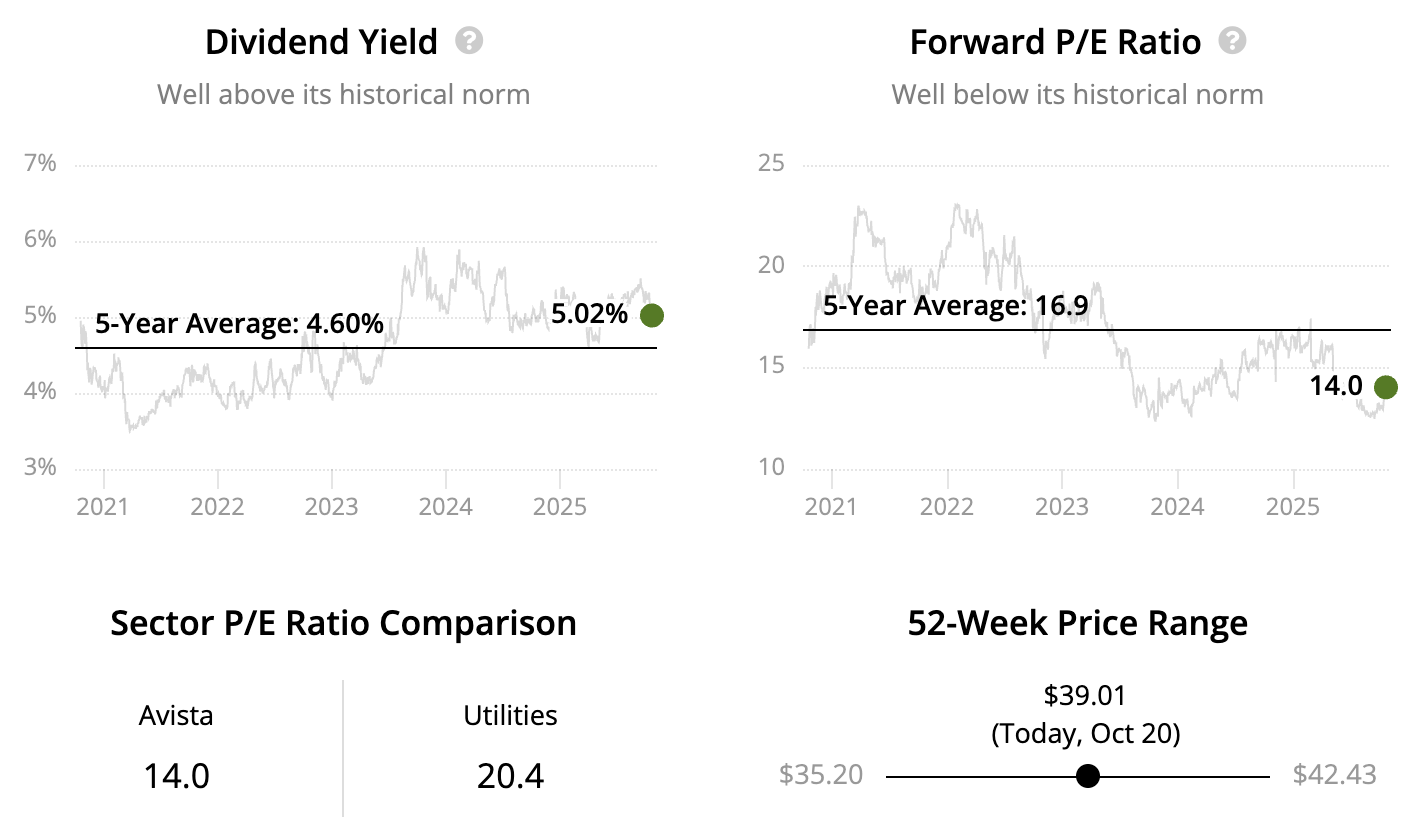Image resolution: width=1424 pixels, height=834 pixels.
Task: Click the $42.43 52-week high label
Action: pos(1334,775)
